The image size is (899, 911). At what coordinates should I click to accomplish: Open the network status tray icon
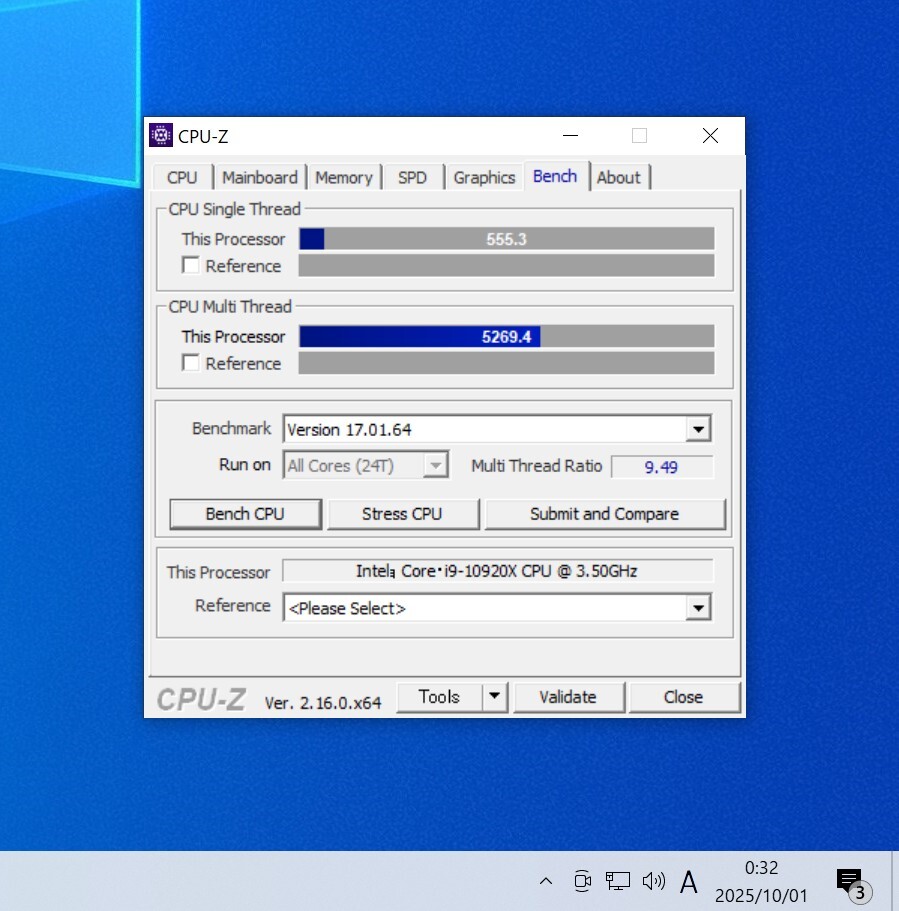tap(618, 881)
